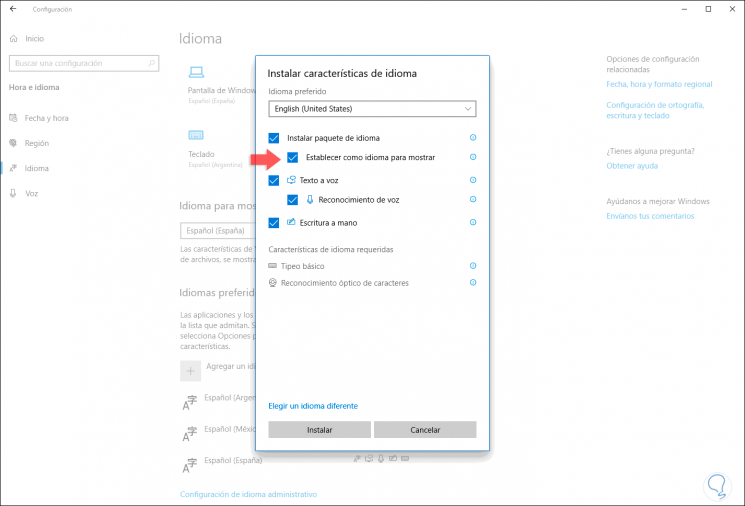Open the Idioma preferido dropdown
This screenshot has height=506, width=745.
pyautogui.click(x=372, y=109)
